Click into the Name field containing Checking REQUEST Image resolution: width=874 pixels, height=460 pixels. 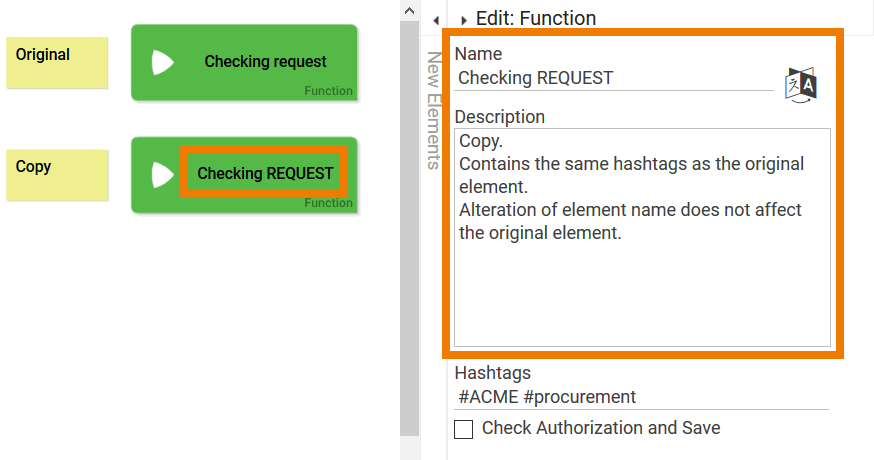click(614, 78)
